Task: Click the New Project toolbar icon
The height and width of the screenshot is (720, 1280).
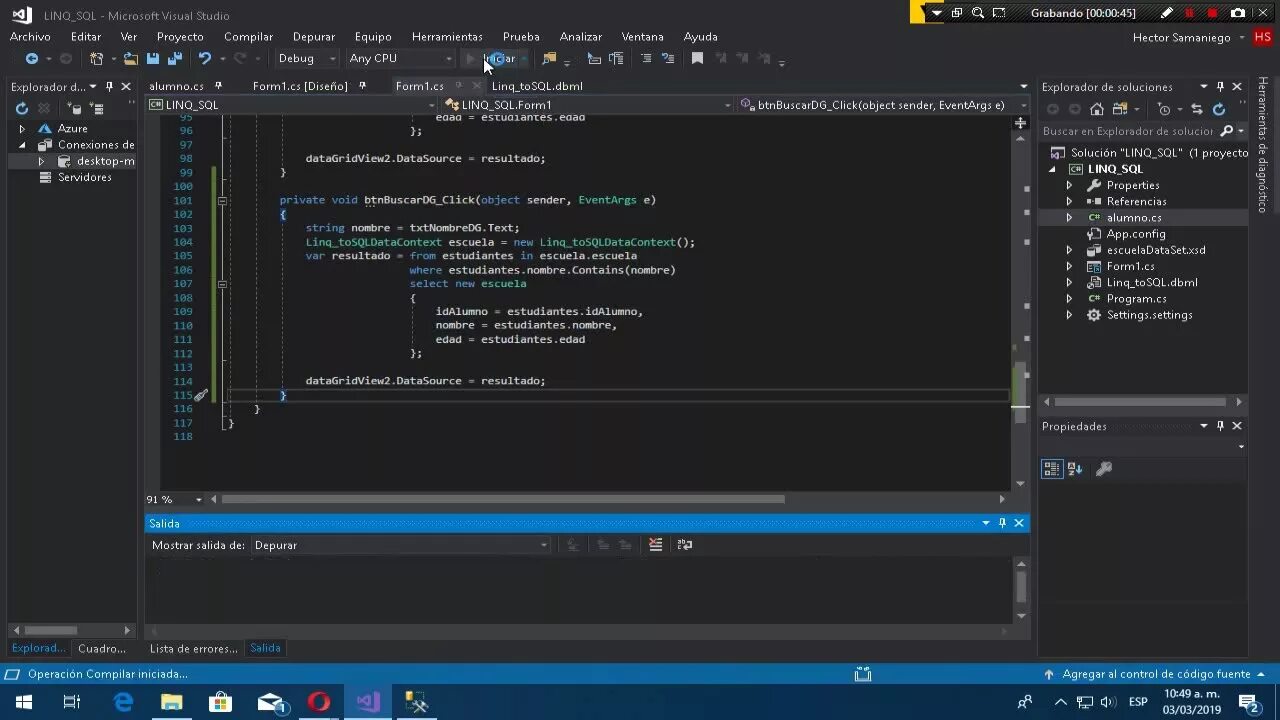Action: coord(96,59)
